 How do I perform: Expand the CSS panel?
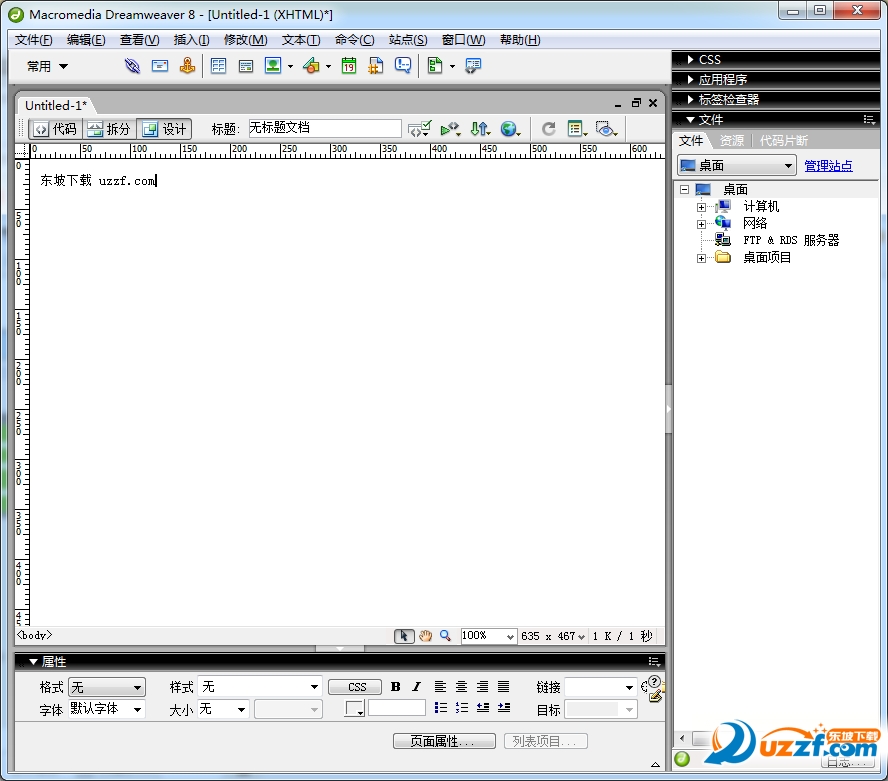pos(690,59)
